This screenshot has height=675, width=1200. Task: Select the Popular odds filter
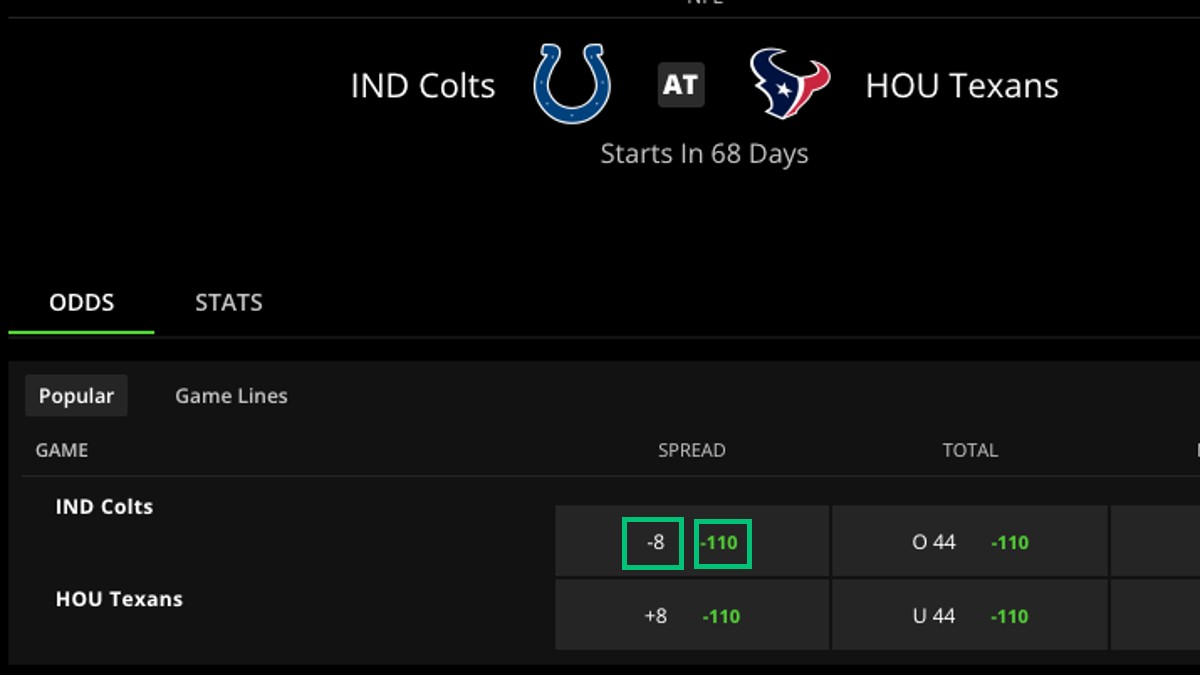tap(76, 395)
